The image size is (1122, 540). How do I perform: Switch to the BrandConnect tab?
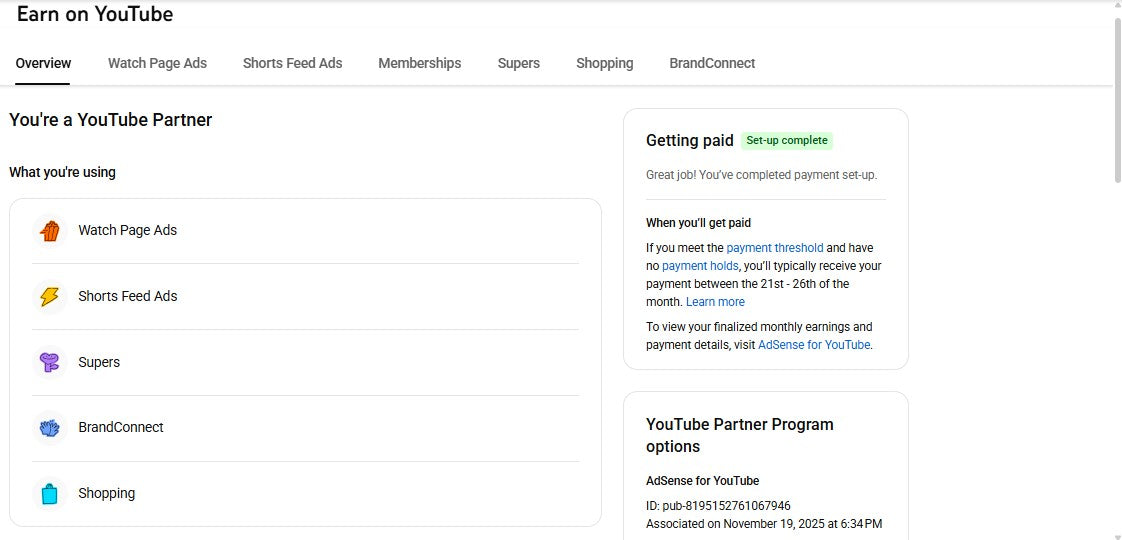point(712,63)
